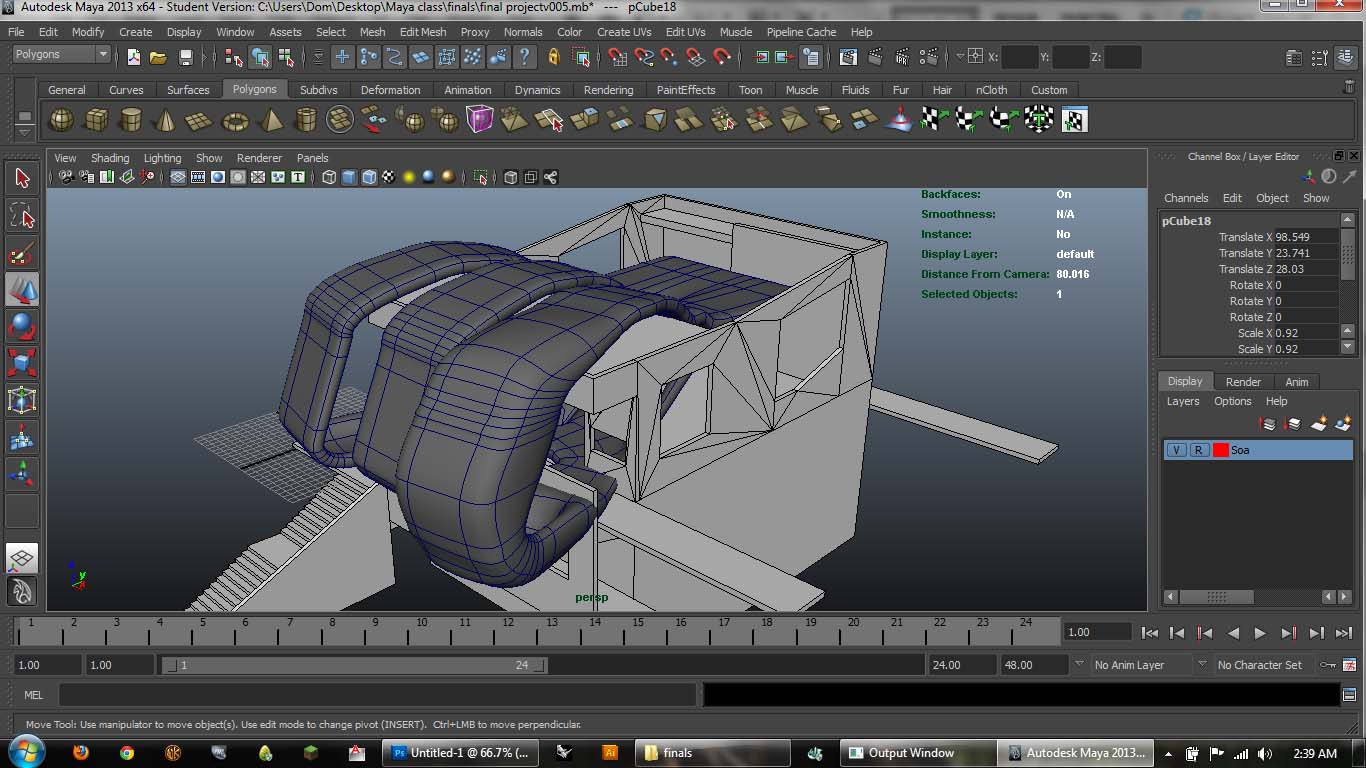Viewport: 1366px width, 768px height.
Task: Pick the Rotate tool in the toolbox
Action: pos(22,327)
